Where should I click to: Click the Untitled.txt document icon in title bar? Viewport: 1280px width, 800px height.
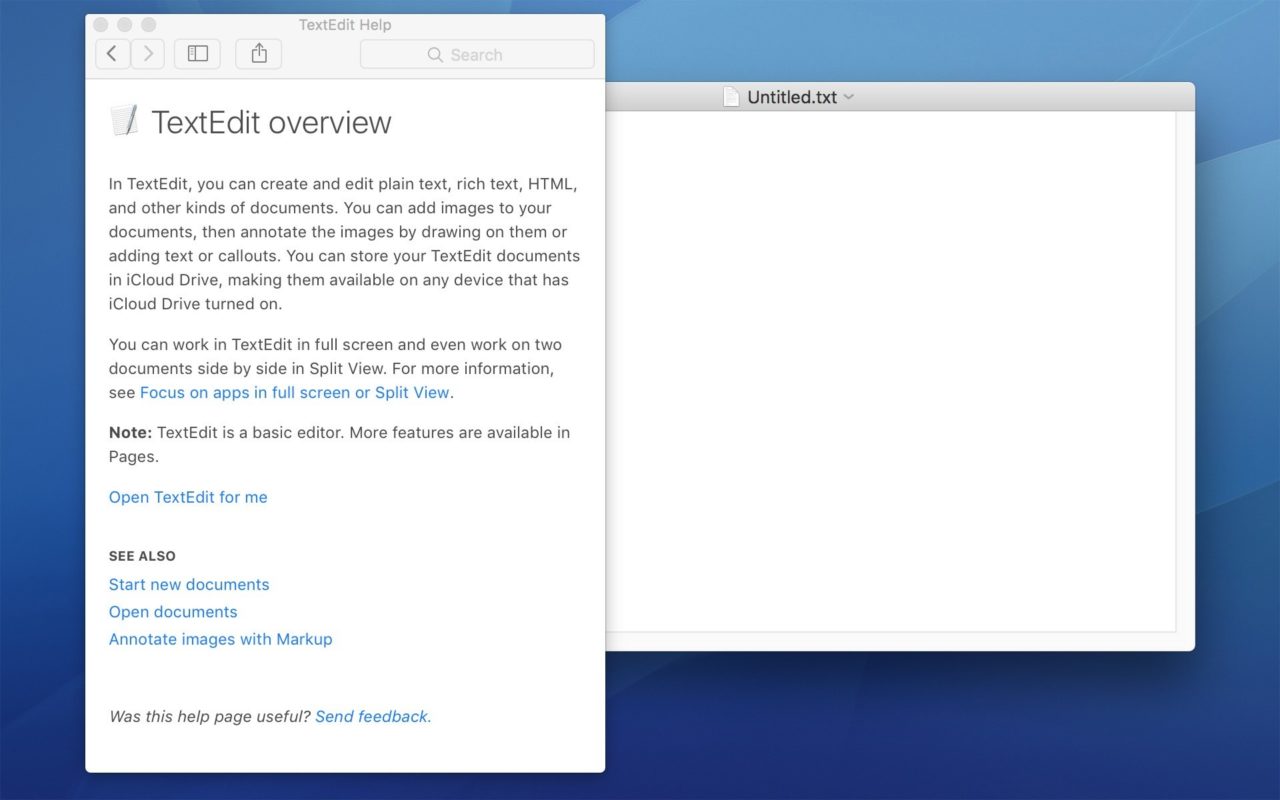pyautogui.click(x=731, y=97)
